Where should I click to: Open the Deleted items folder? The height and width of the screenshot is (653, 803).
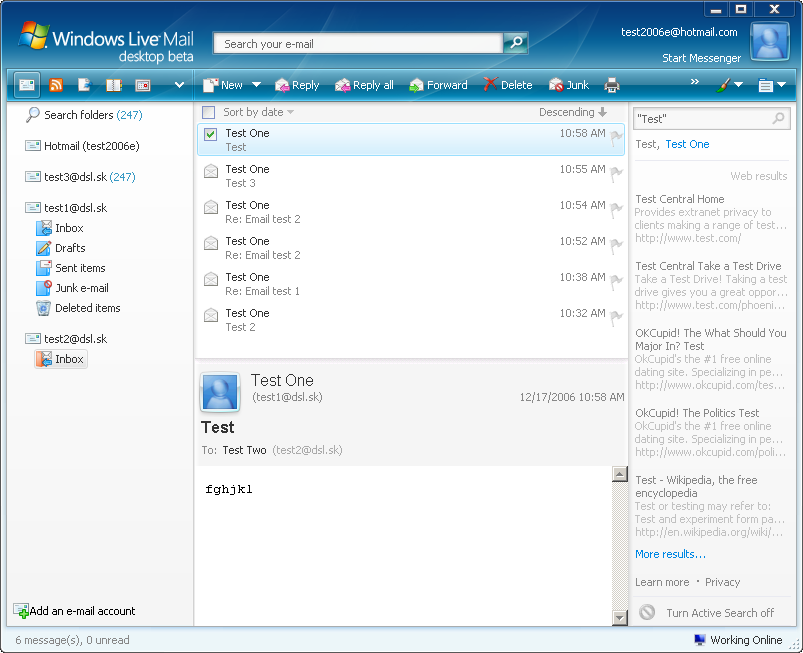(x=78, y=308)
